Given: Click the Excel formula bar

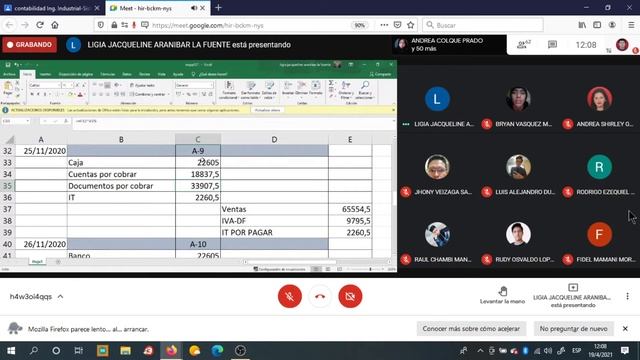Looking at the screenshot, I should point(233,121).
